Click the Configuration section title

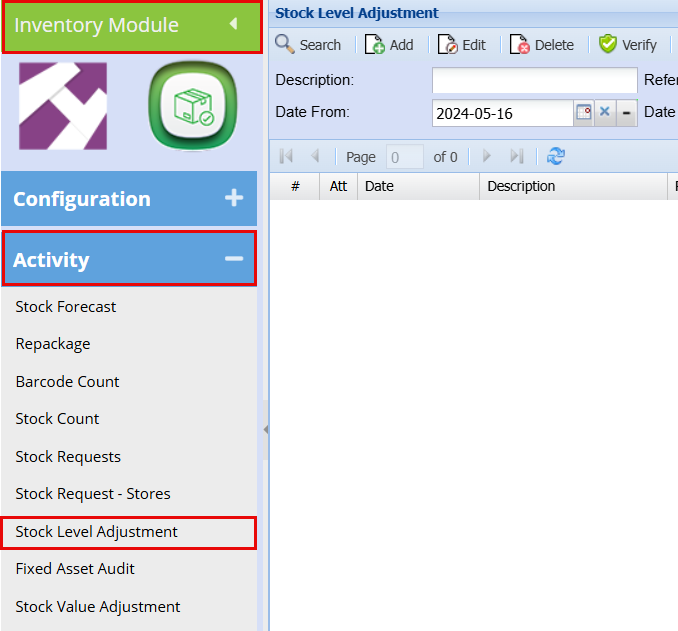[x=82, y=199]
